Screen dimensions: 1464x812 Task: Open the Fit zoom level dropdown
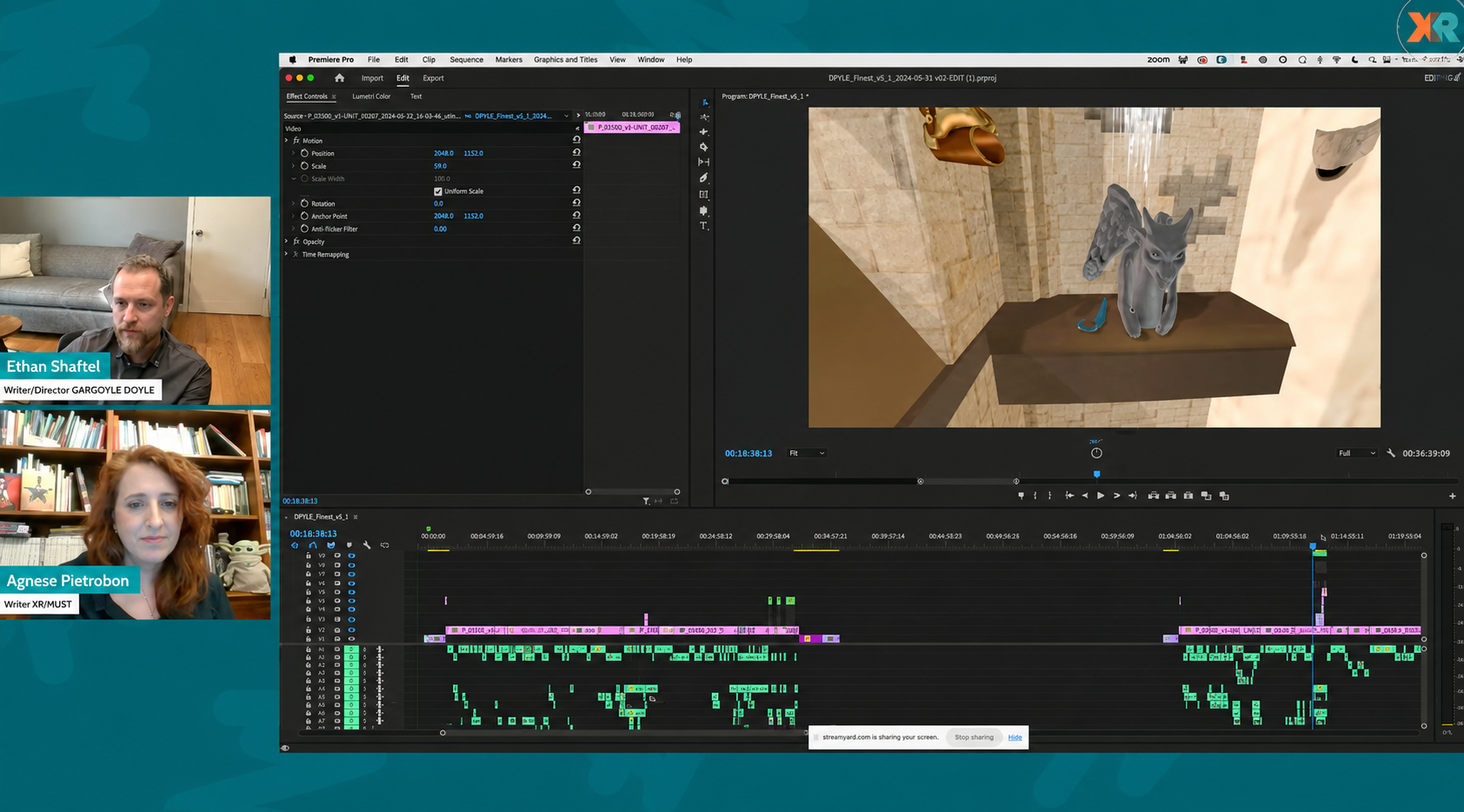point(807,453)
